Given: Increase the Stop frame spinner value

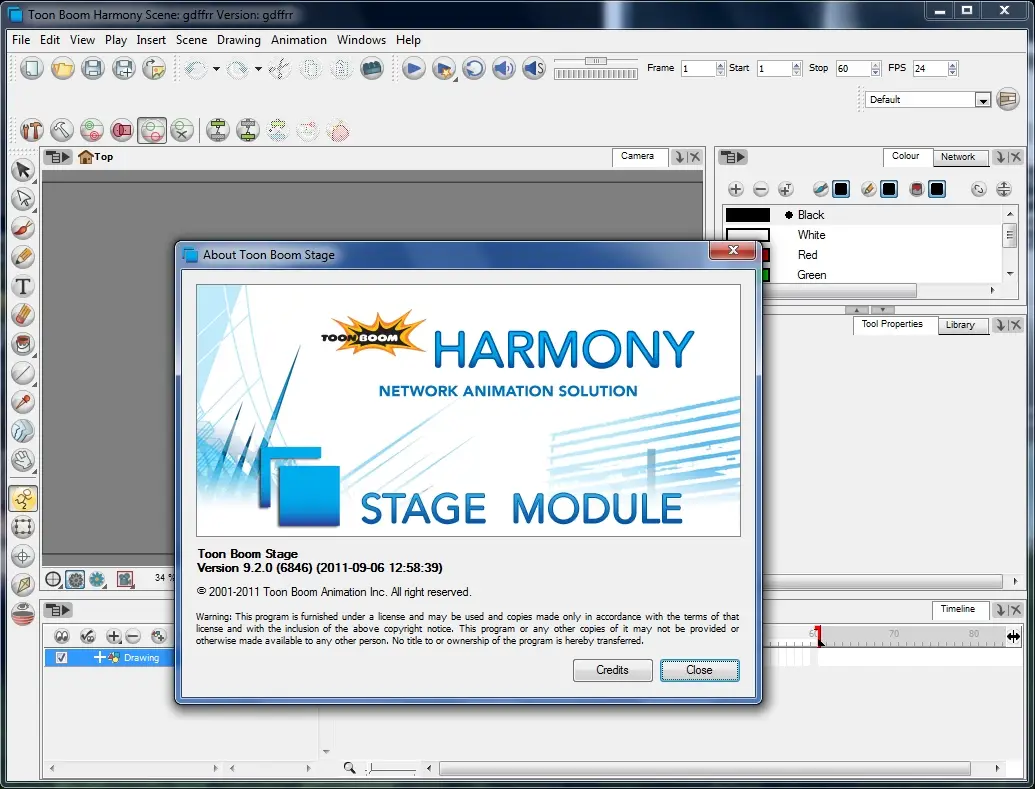Looking at the screenshot, I should [x=875, y=65].
